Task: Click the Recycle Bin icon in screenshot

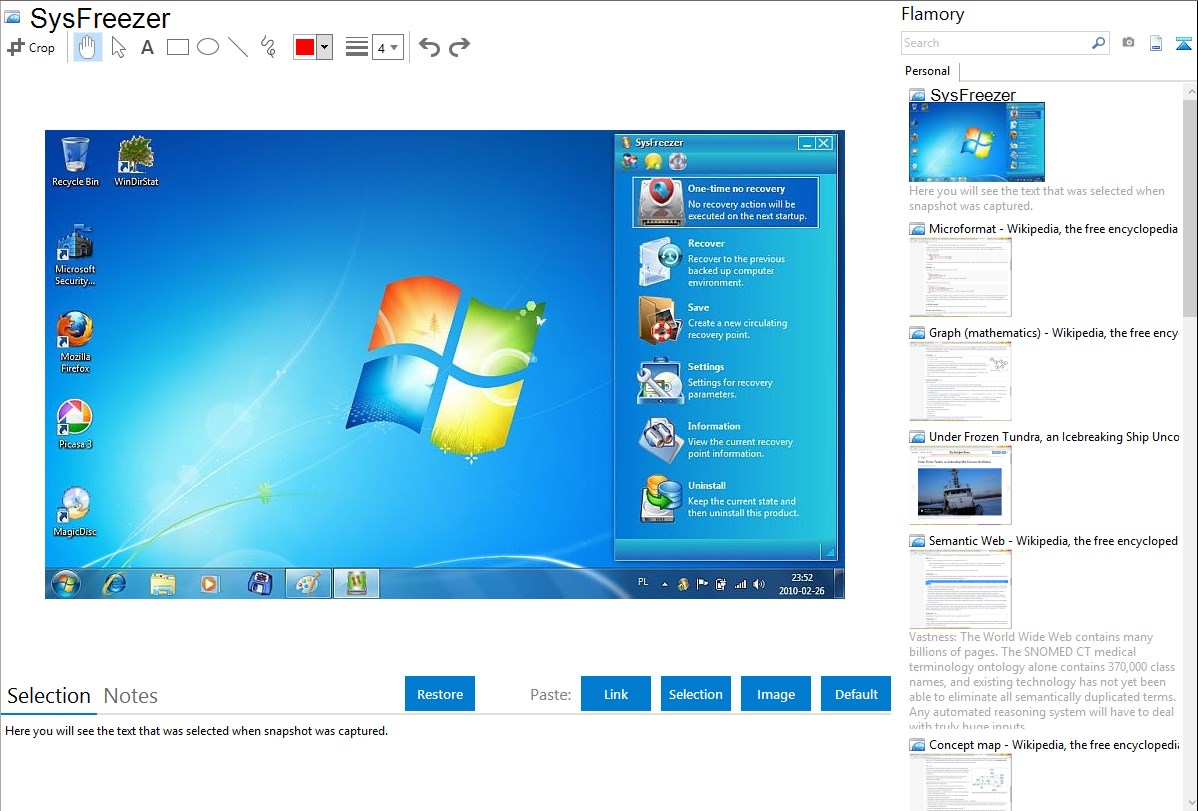Action: [75, 161]
